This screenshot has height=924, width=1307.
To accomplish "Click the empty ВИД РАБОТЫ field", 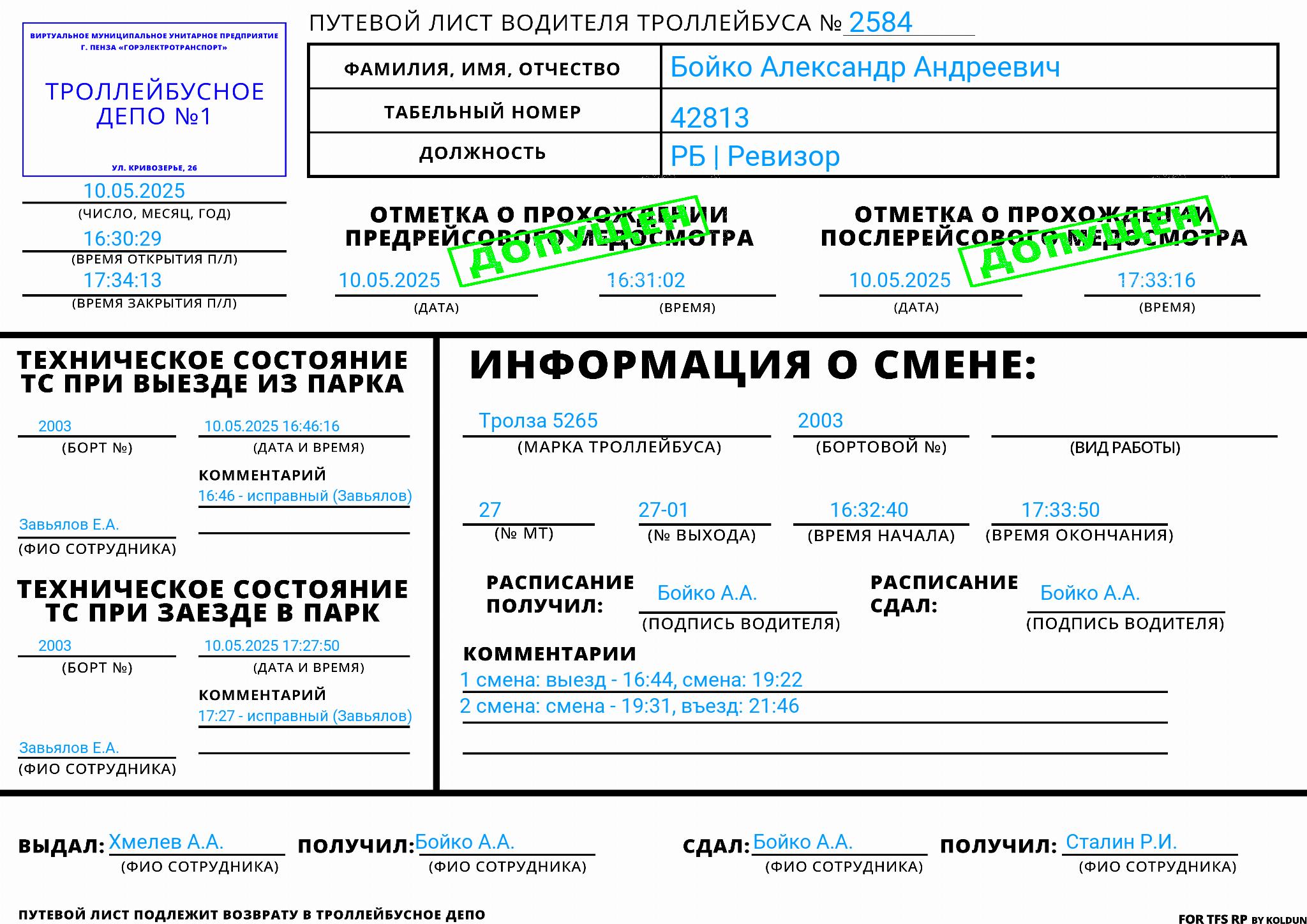I will (x=1134, y=424).
